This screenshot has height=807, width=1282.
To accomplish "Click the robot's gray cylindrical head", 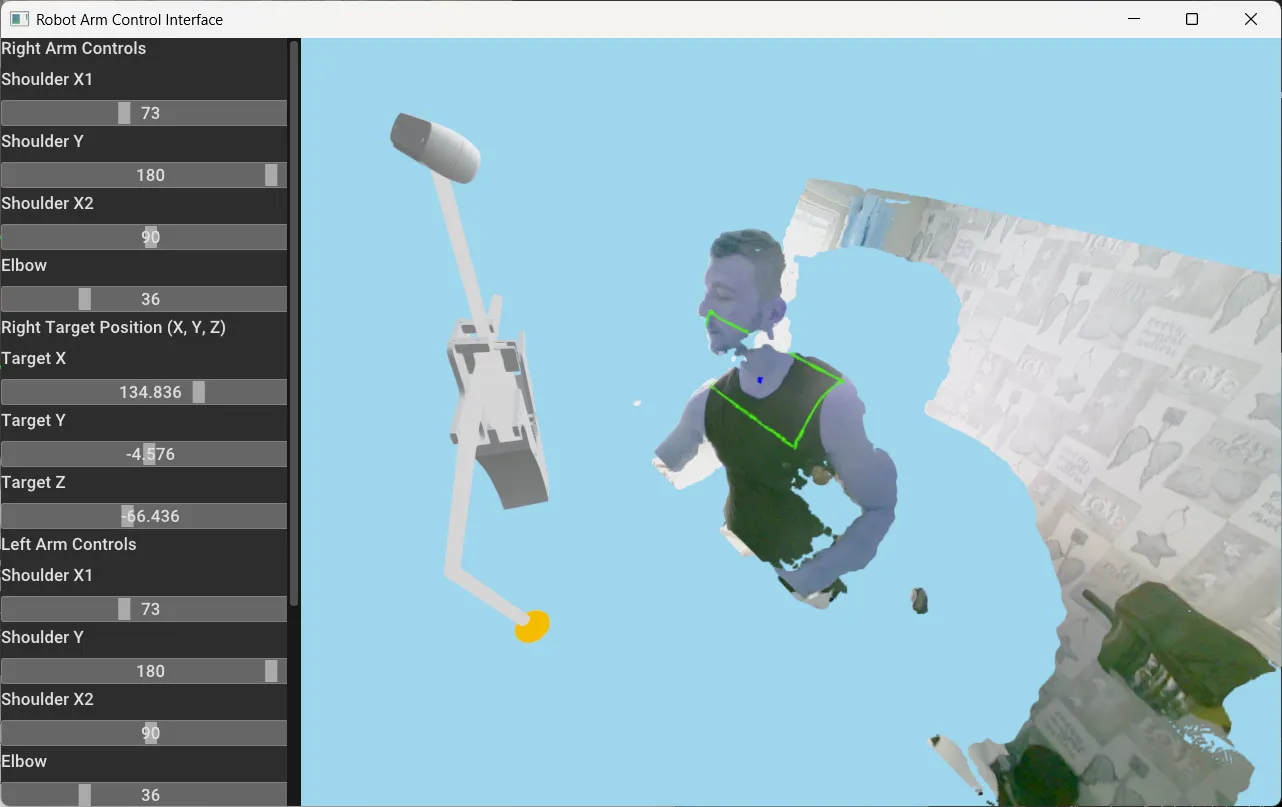I will [x=436, y=148].
